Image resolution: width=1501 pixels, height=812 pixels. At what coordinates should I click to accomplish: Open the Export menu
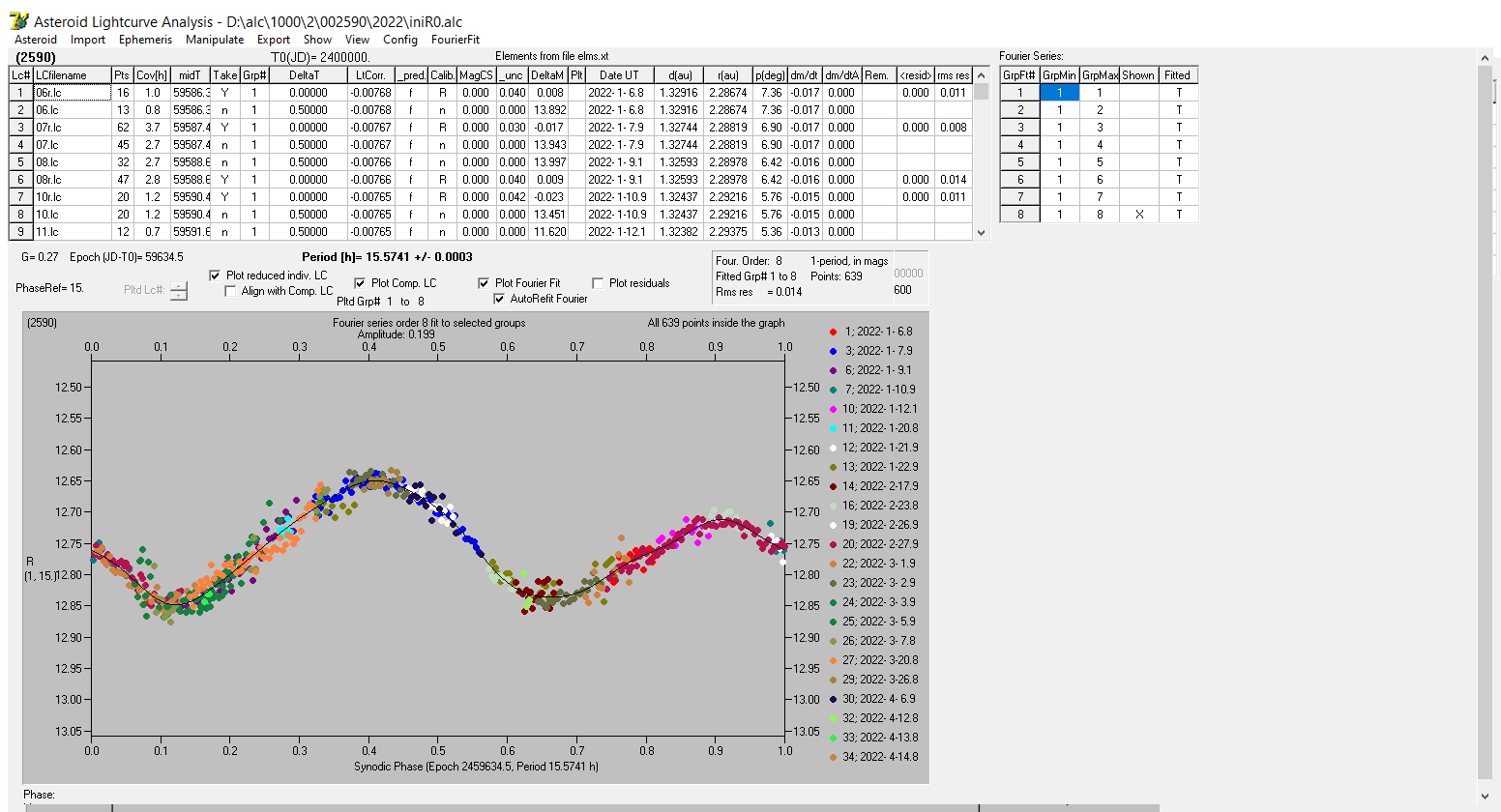(274, 40)
